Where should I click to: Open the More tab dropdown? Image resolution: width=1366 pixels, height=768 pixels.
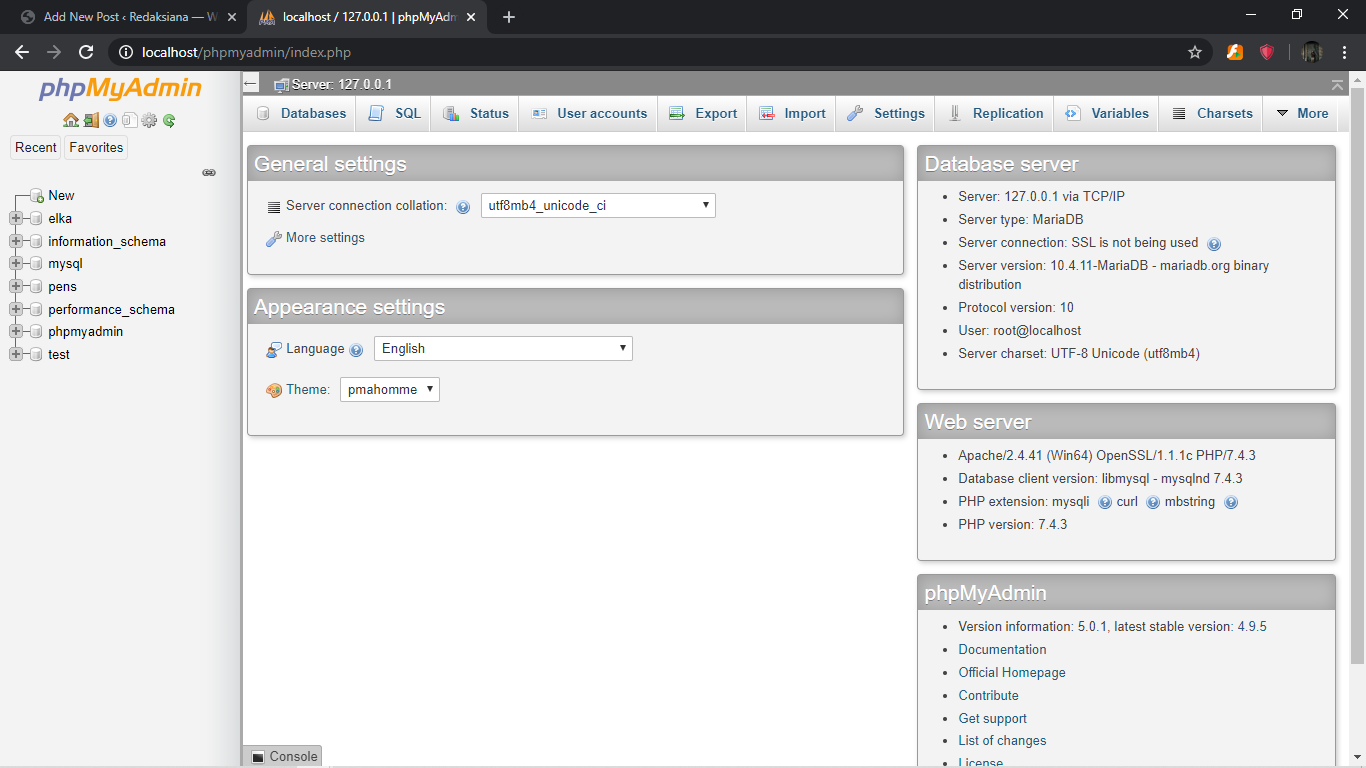pos(1303,114)
